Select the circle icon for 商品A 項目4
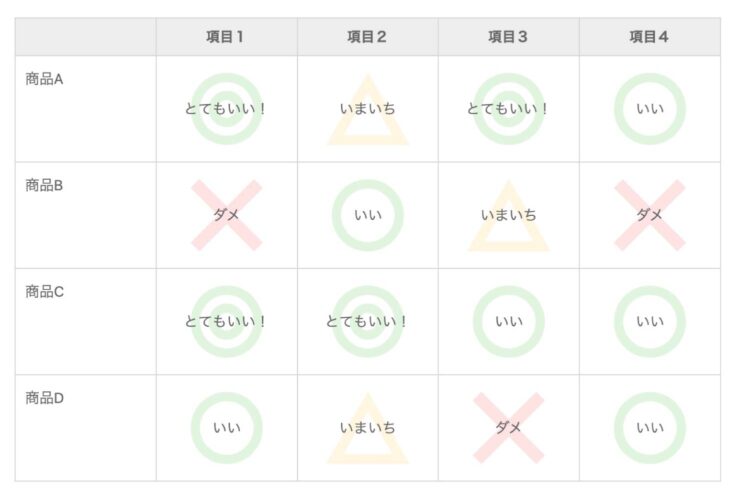Image resolution: width=738 pixels, height=498 pixels. coord(649,109)
